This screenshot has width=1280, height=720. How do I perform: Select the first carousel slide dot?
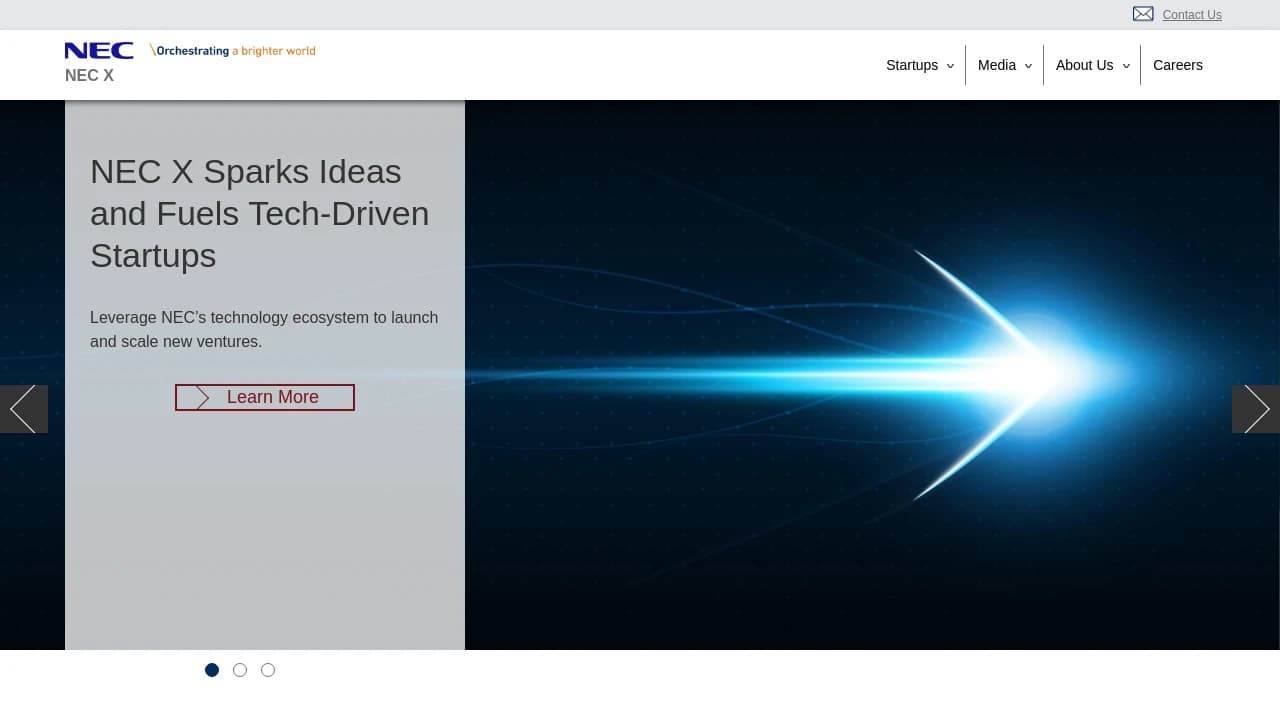click(x=212, y=670)
